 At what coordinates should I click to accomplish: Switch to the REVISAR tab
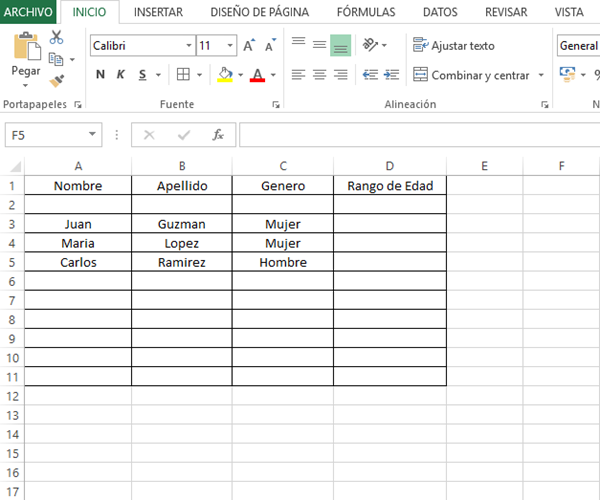pyautogui.click(x=506, y=12)
